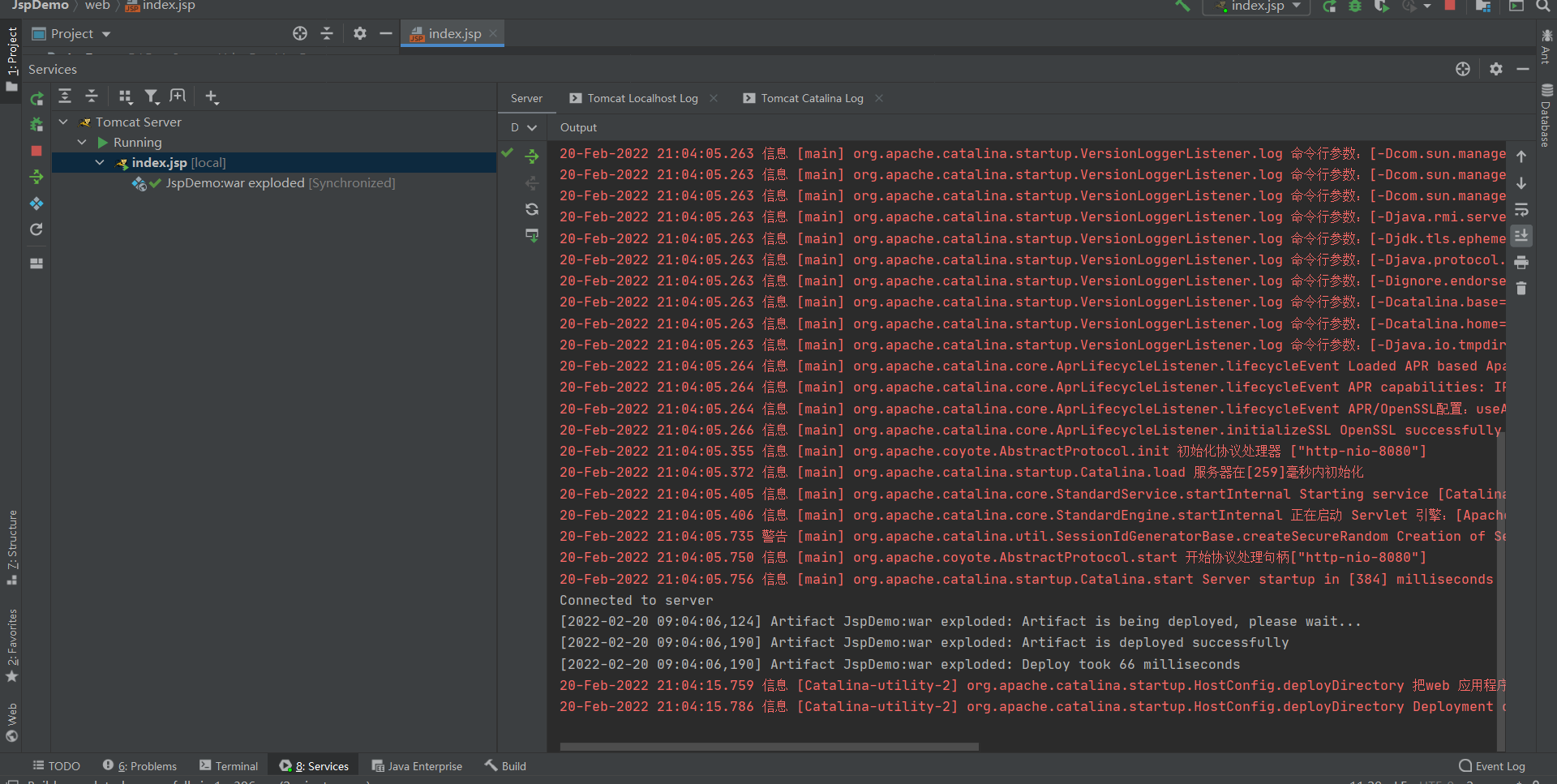The image size is (1557, 784).
Task: Open the Project view dropdown
Action: (x=71, y=34)
